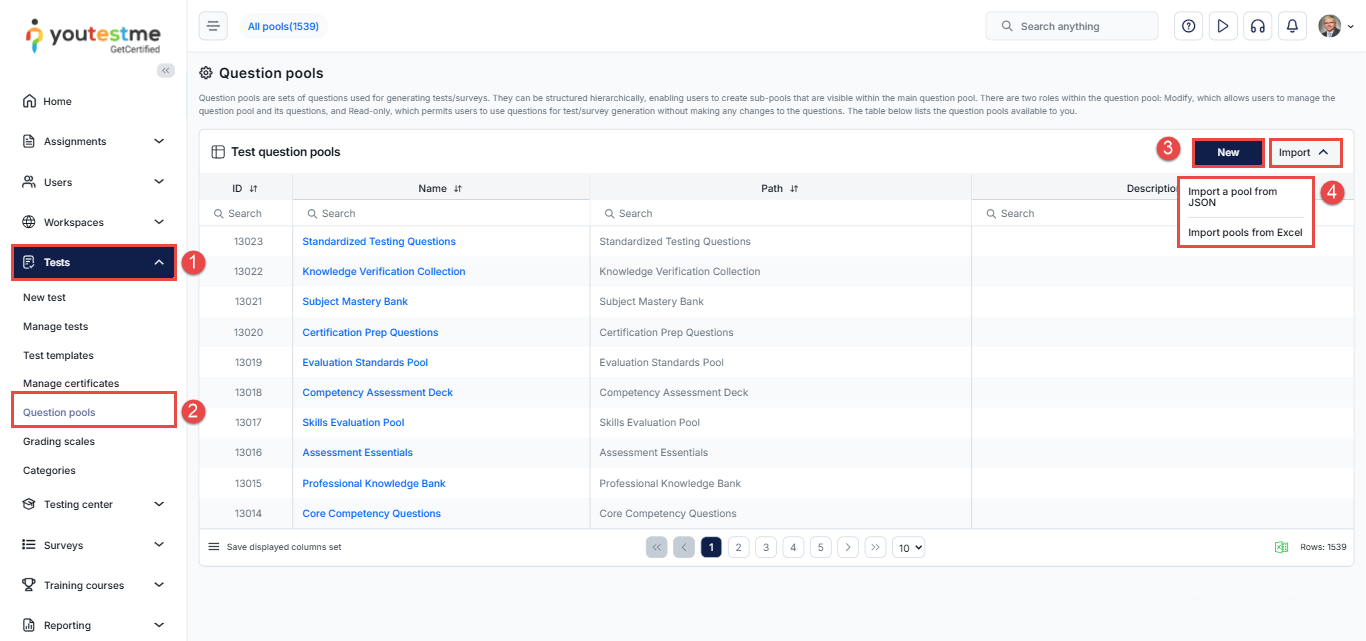This screenshot has height=641, width=1366.
Task: Open the headset support icon
Action: pos(1257,26)
